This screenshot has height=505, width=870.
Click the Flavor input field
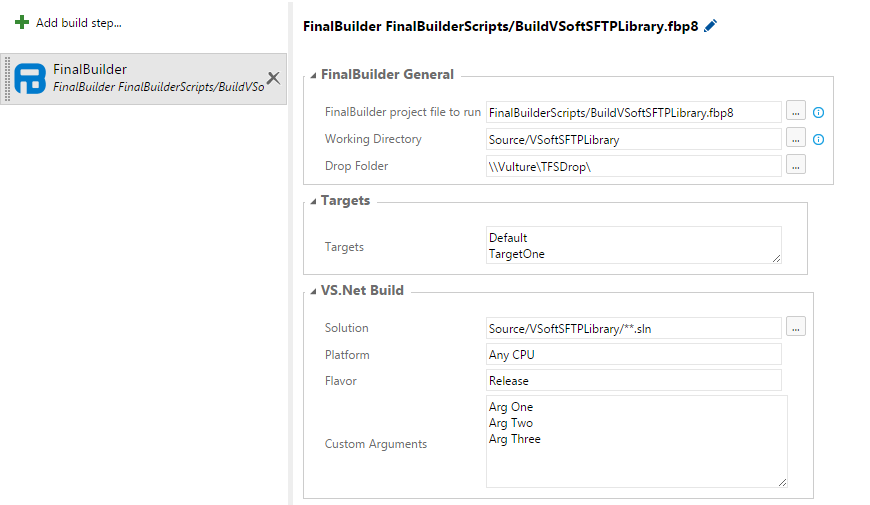coord(634,380)
